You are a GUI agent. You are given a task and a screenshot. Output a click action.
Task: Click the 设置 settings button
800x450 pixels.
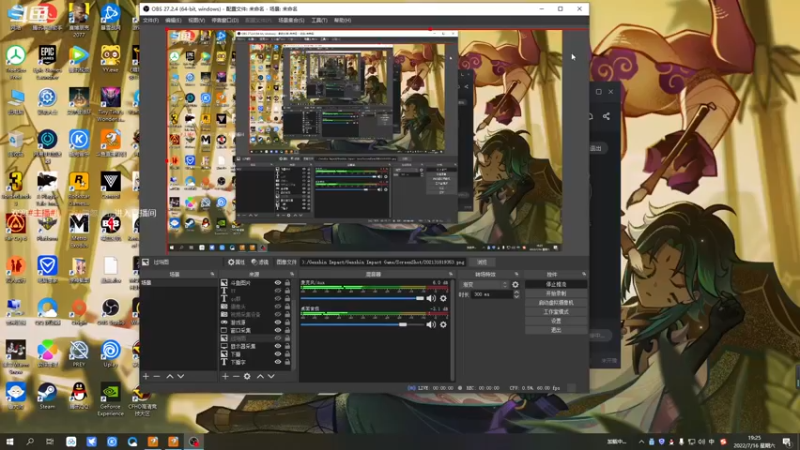[x=556, y=321]
